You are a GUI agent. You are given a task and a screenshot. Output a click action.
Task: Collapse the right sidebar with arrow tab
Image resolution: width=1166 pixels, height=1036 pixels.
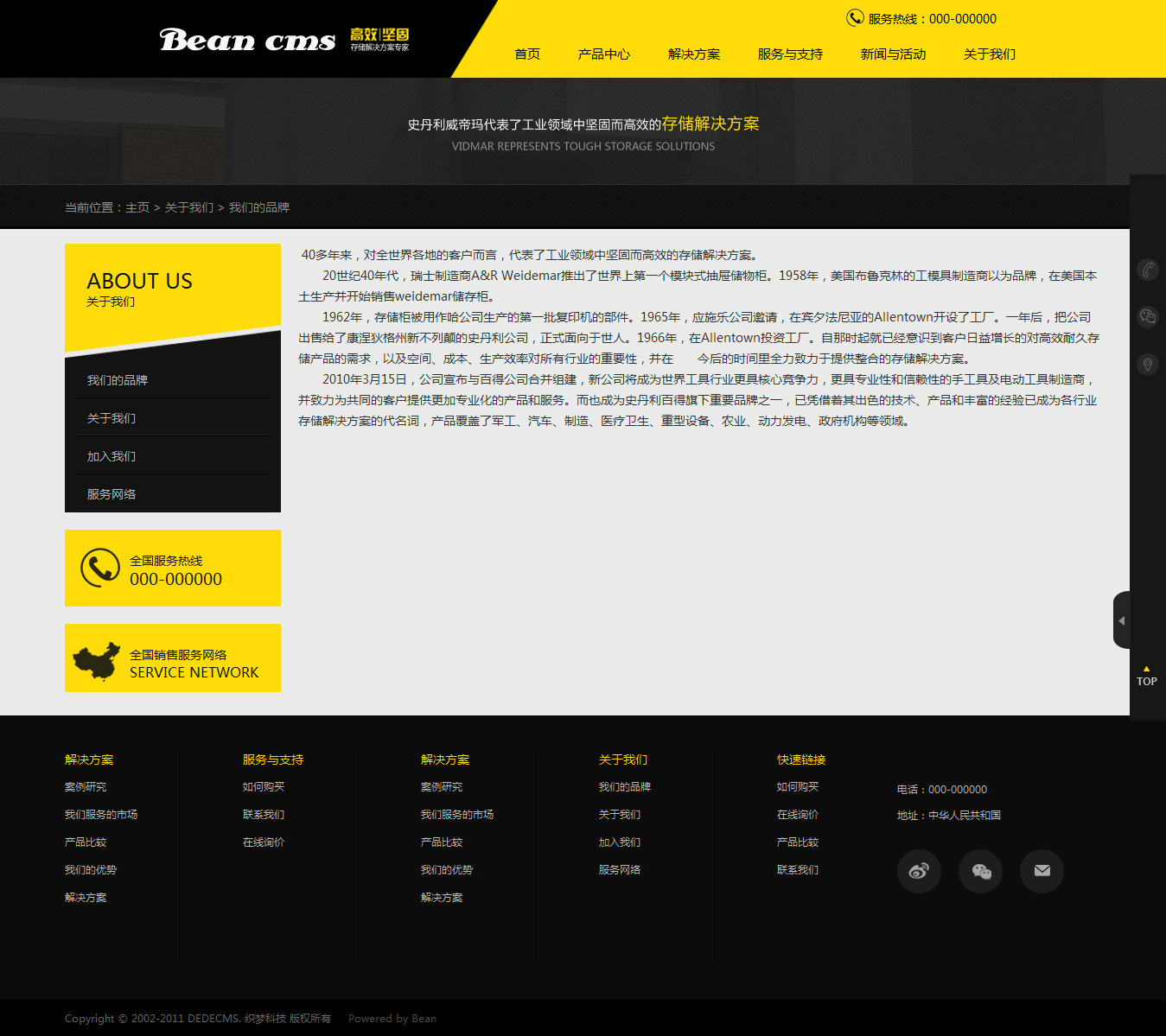[x=1121, y=620]
